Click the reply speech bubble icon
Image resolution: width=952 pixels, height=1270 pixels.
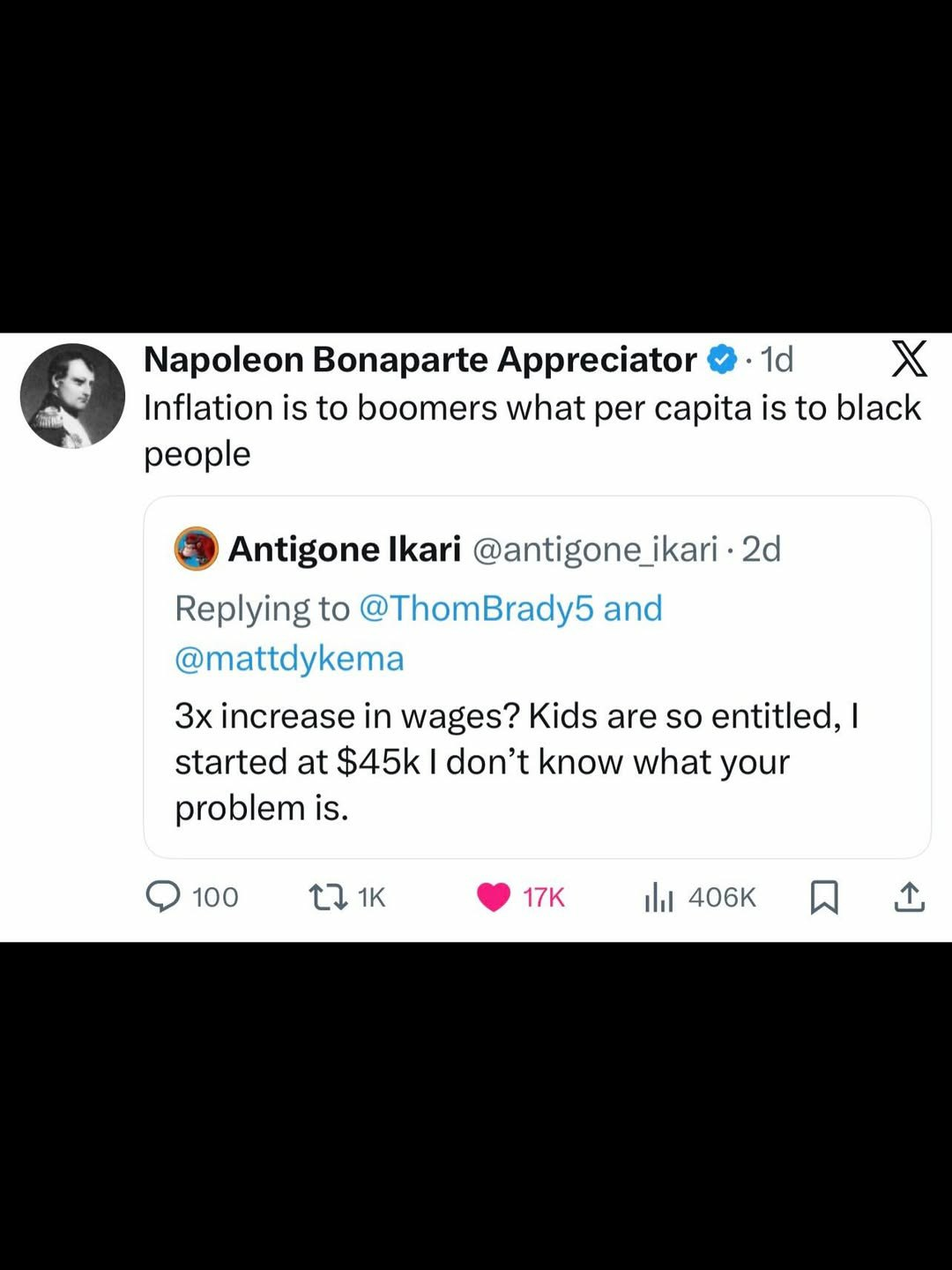tap(163, 897)
